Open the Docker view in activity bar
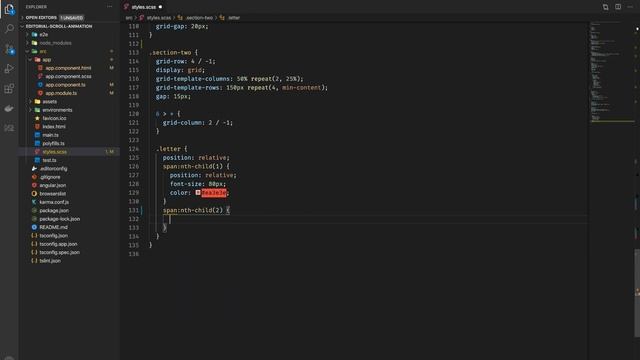 (9, 109)
